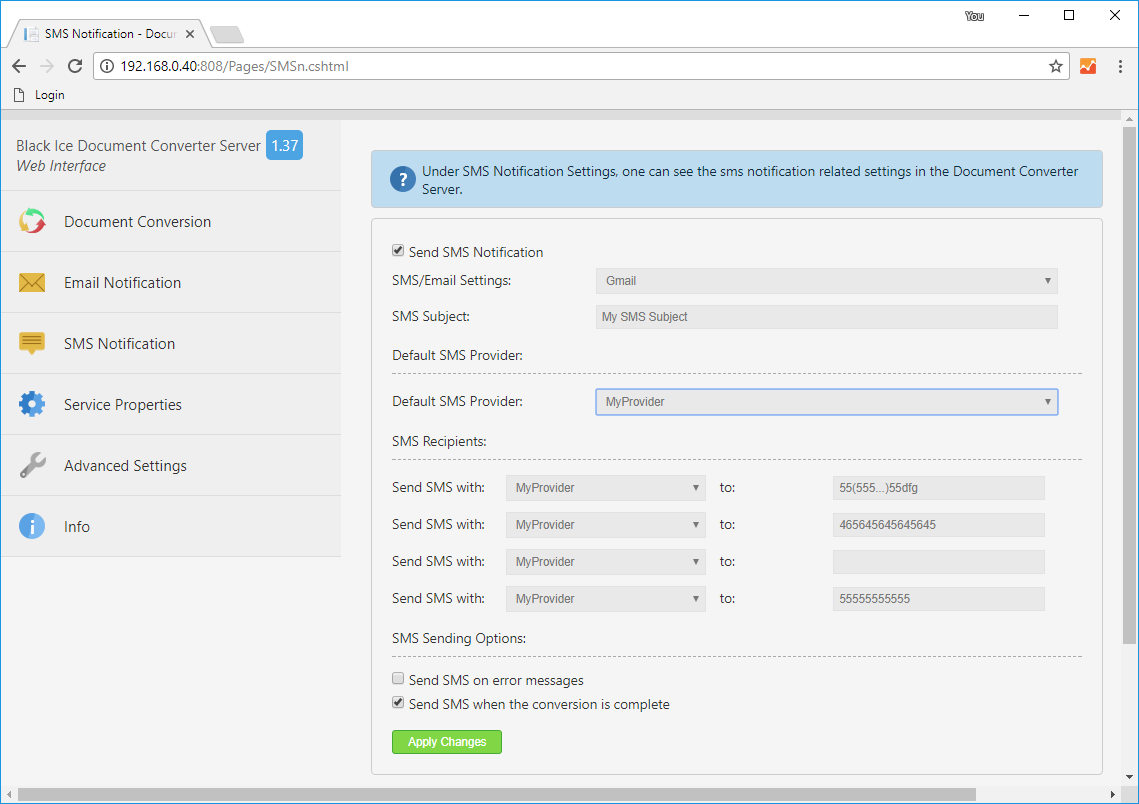
Task: Expand the Default SMS Provider dropdown
Action: point(826,401)
